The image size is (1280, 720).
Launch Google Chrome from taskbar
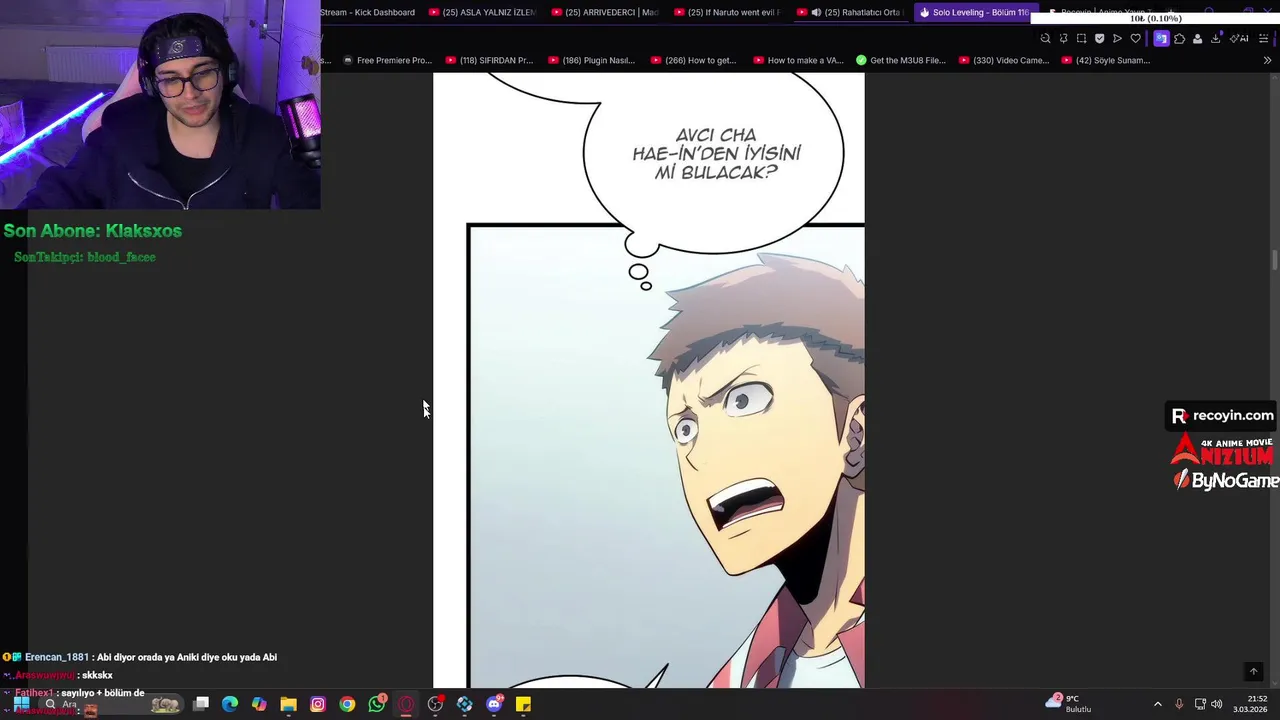347,704
